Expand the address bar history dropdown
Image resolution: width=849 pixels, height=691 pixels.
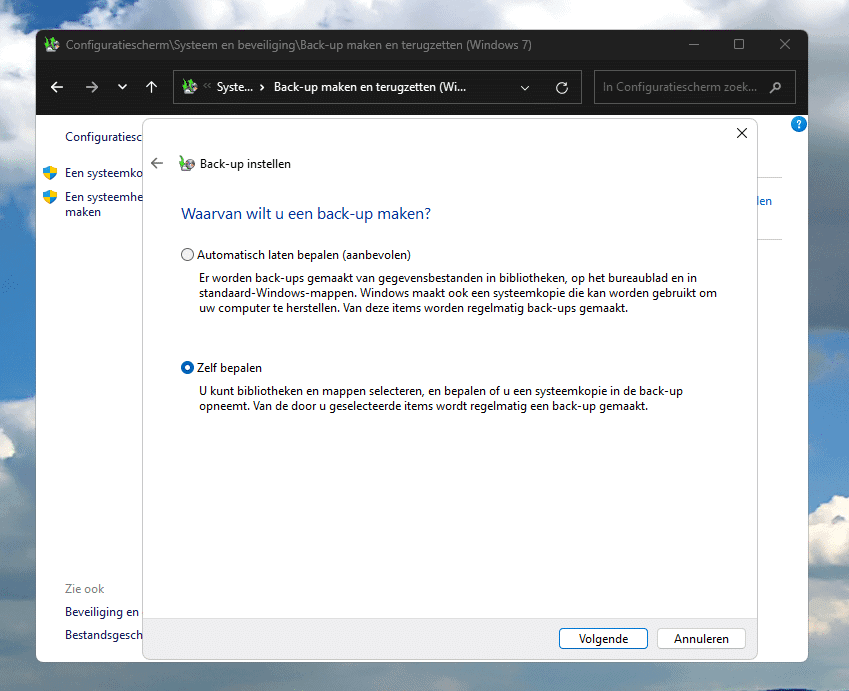[x=526, y=88]
